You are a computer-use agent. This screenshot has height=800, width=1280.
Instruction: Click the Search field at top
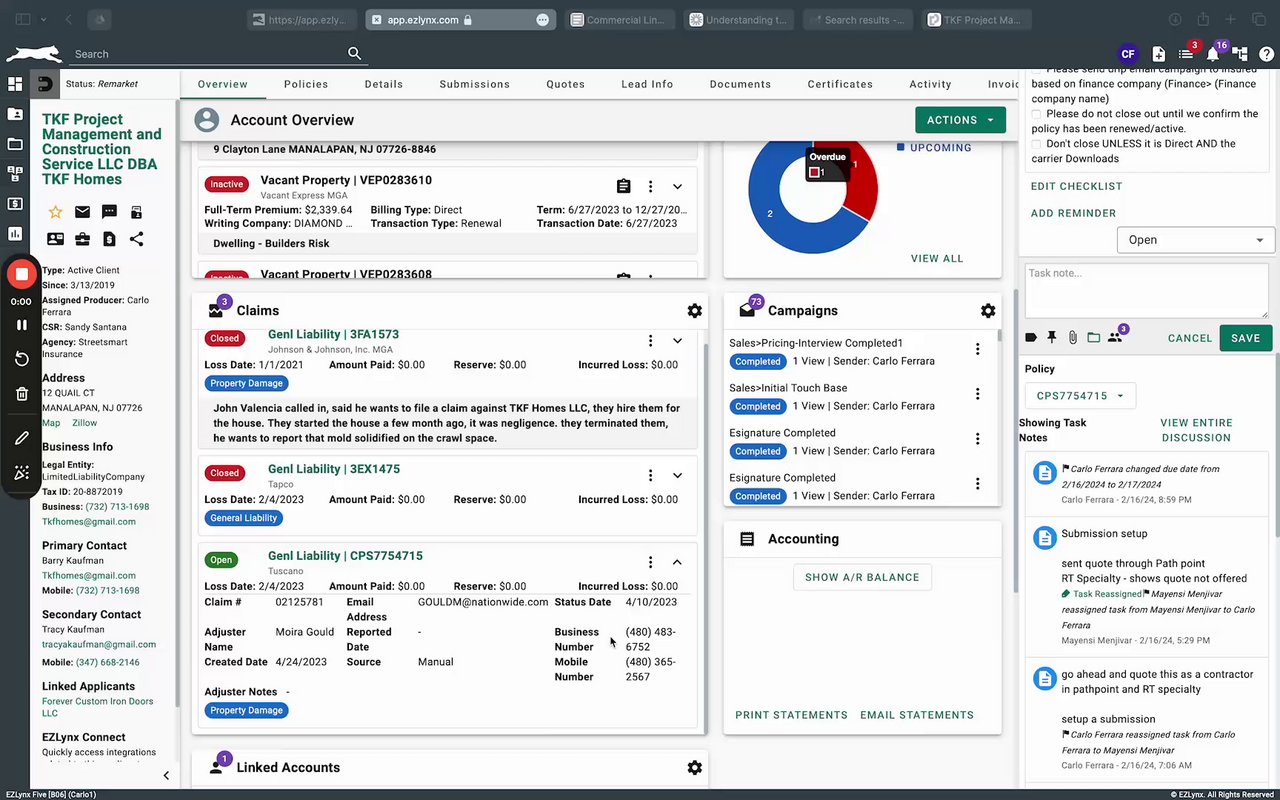click(x=210, y=54)
